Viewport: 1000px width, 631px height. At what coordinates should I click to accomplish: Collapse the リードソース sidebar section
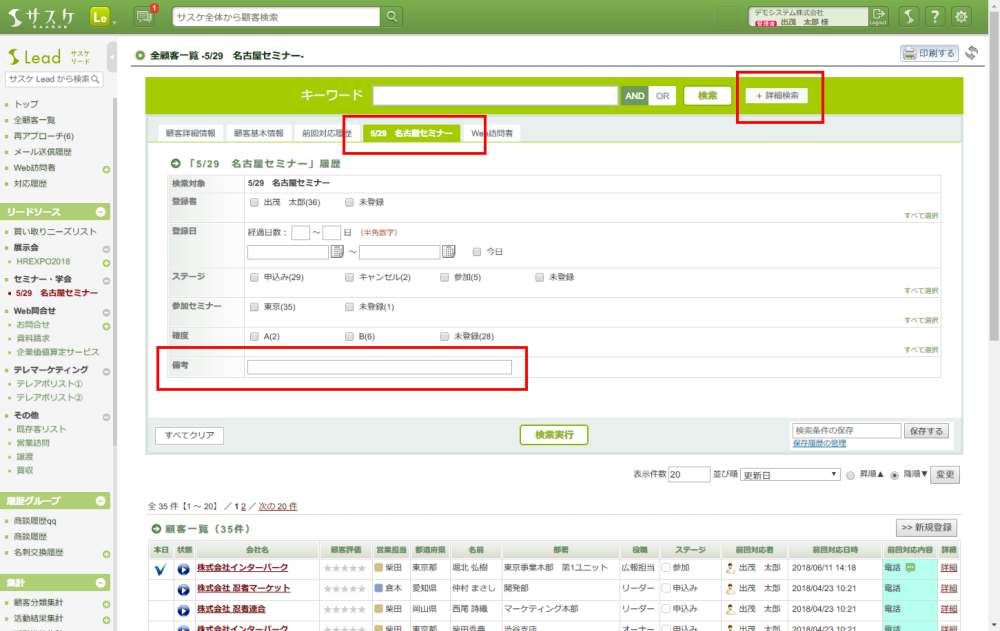tap(101, 212)
